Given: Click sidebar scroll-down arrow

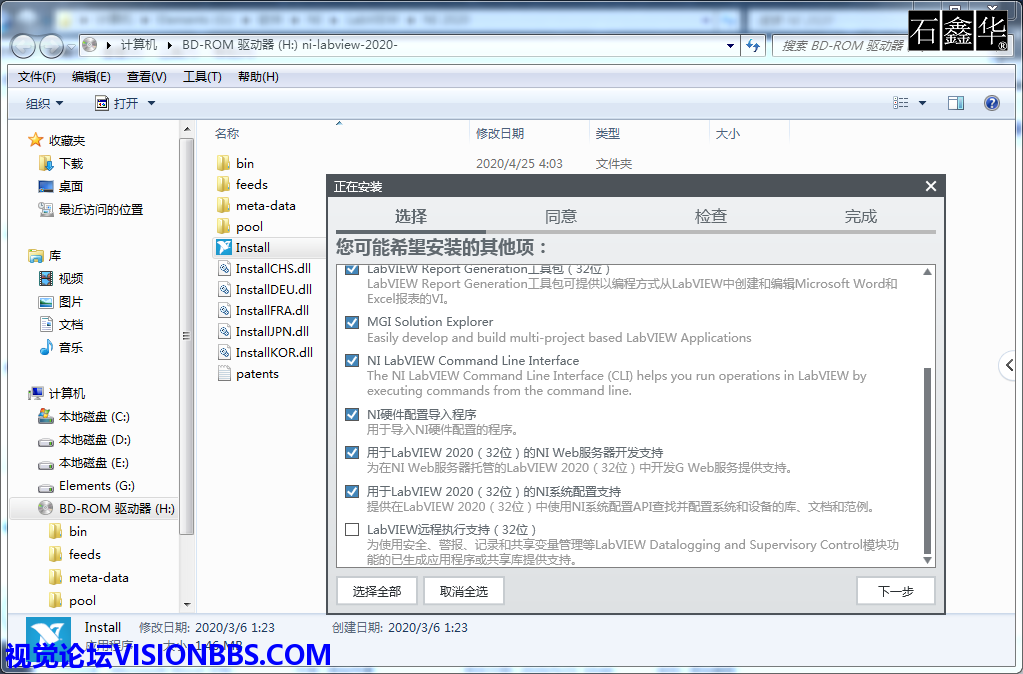Looking at the screenshot, I should (x=187, y=604).
